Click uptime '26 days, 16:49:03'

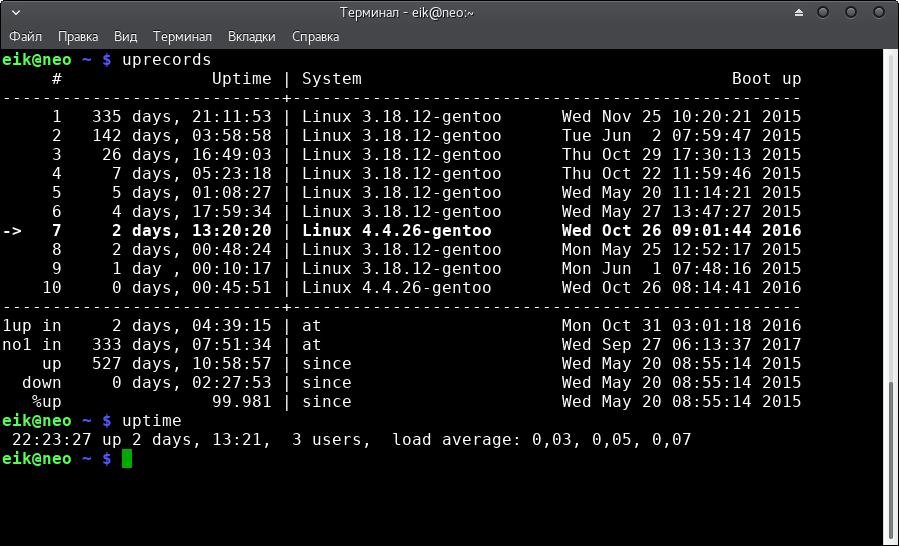coord(186,155)
